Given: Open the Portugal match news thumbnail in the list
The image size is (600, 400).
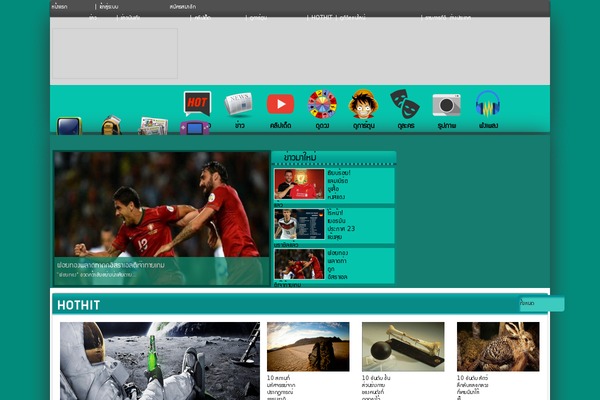Looking at the screenshot, I should (299, 264).
